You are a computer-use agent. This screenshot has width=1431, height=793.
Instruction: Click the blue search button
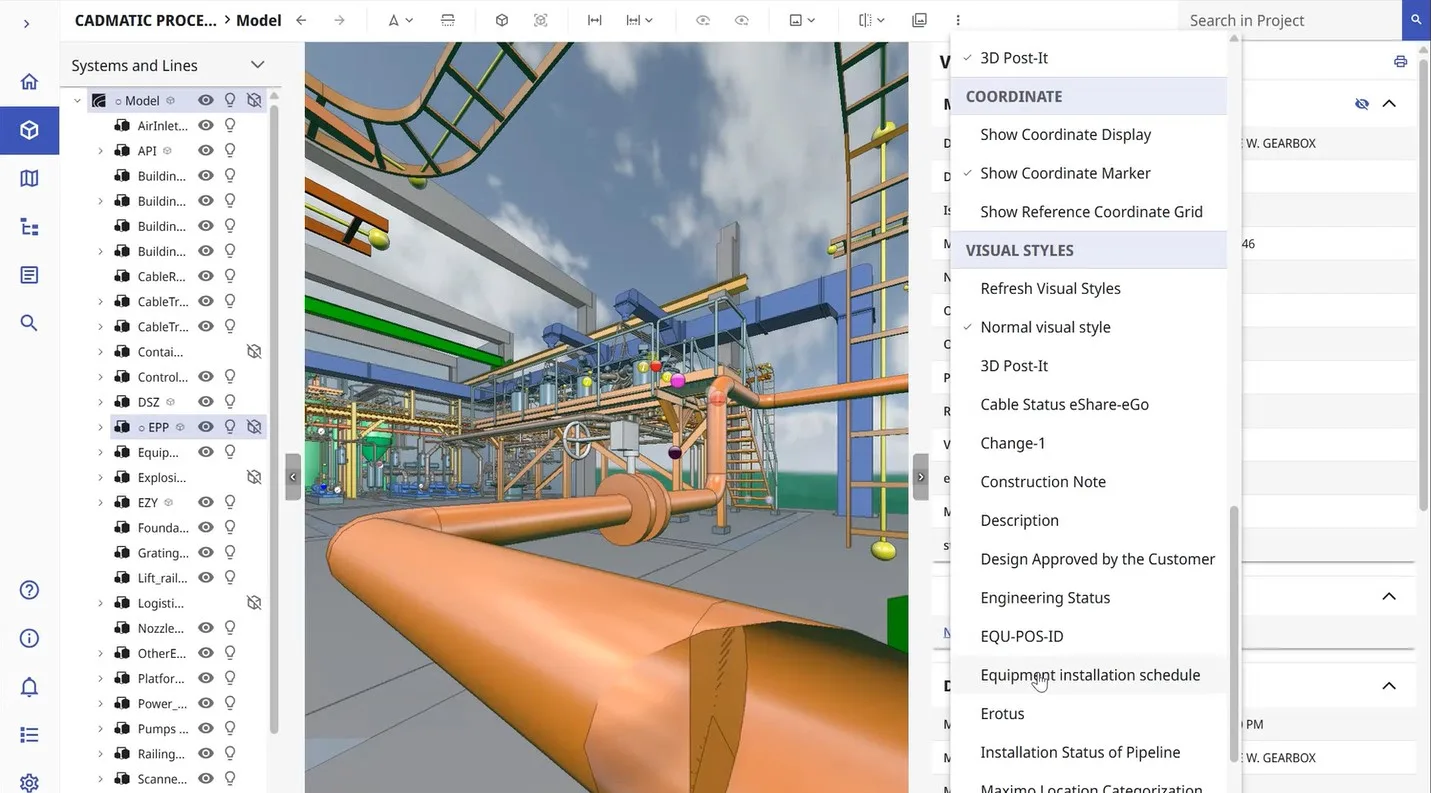[1415, 20]
